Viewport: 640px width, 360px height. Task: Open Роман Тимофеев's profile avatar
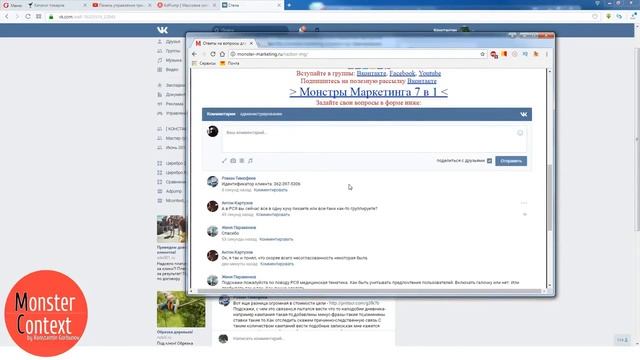(213, 181)
